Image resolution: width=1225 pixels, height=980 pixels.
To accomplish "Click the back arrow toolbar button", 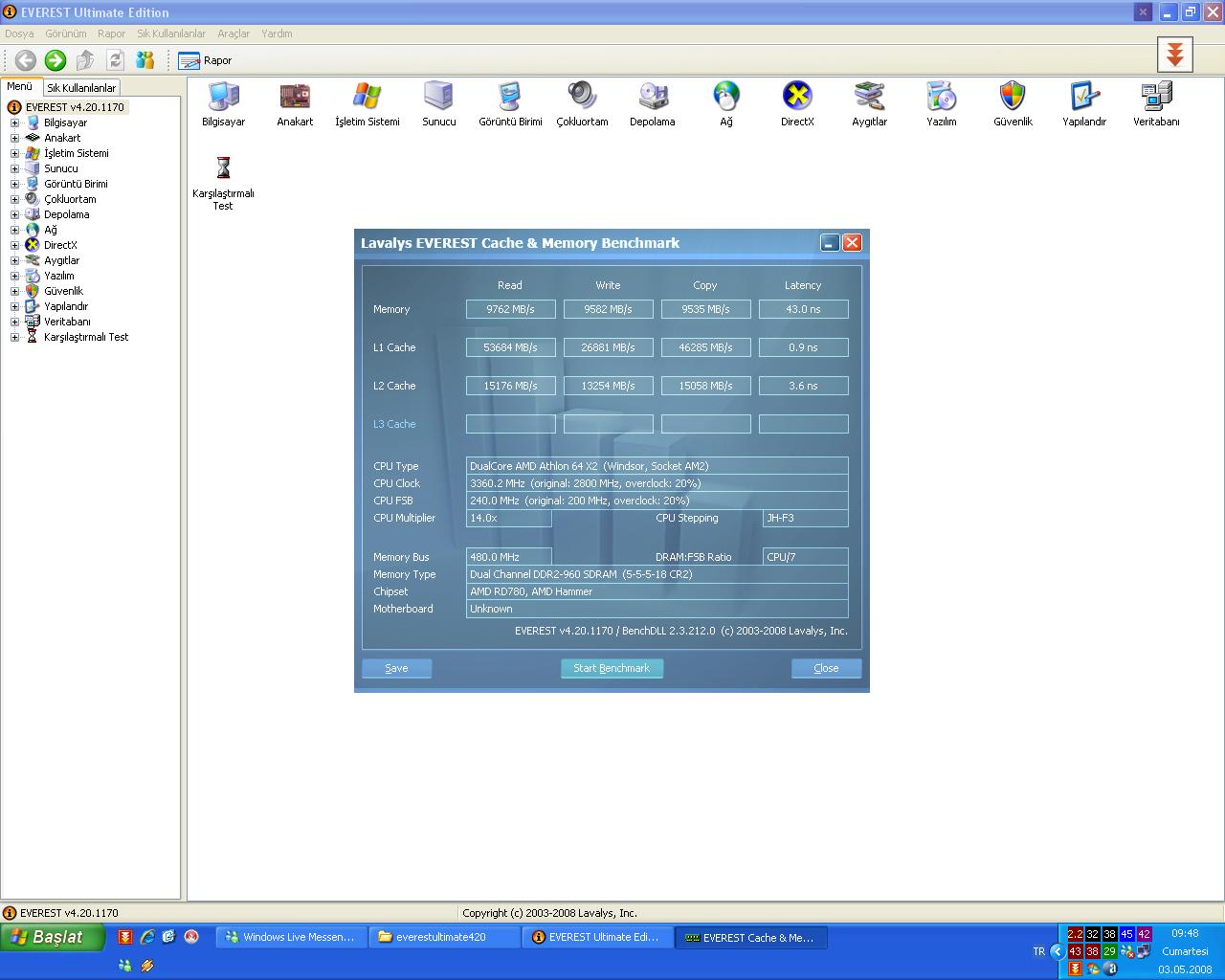I will pyautogui.click(x=26, y=60).
